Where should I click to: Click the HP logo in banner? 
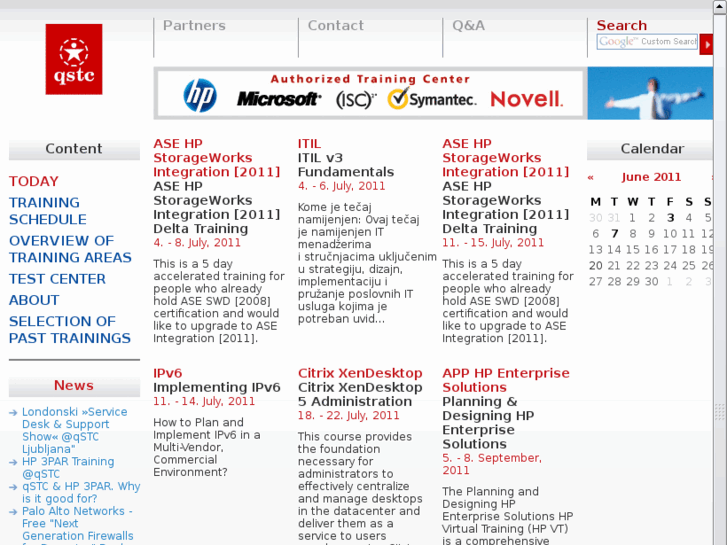point(200,96)
